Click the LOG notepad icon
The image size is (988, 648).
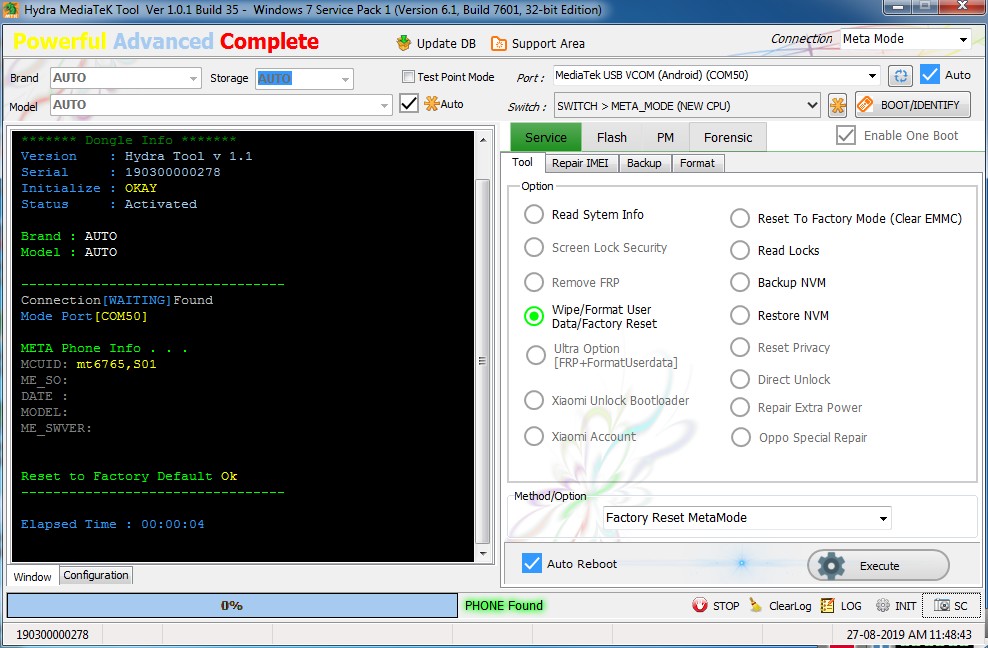tap(827, 605)
